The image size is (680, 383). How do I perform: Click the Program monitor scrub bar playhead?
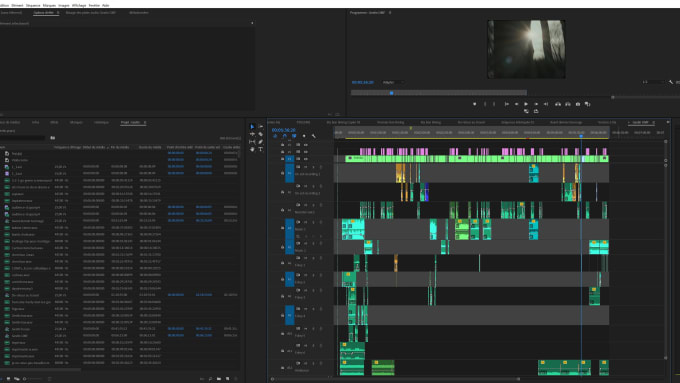coord(392,93)
